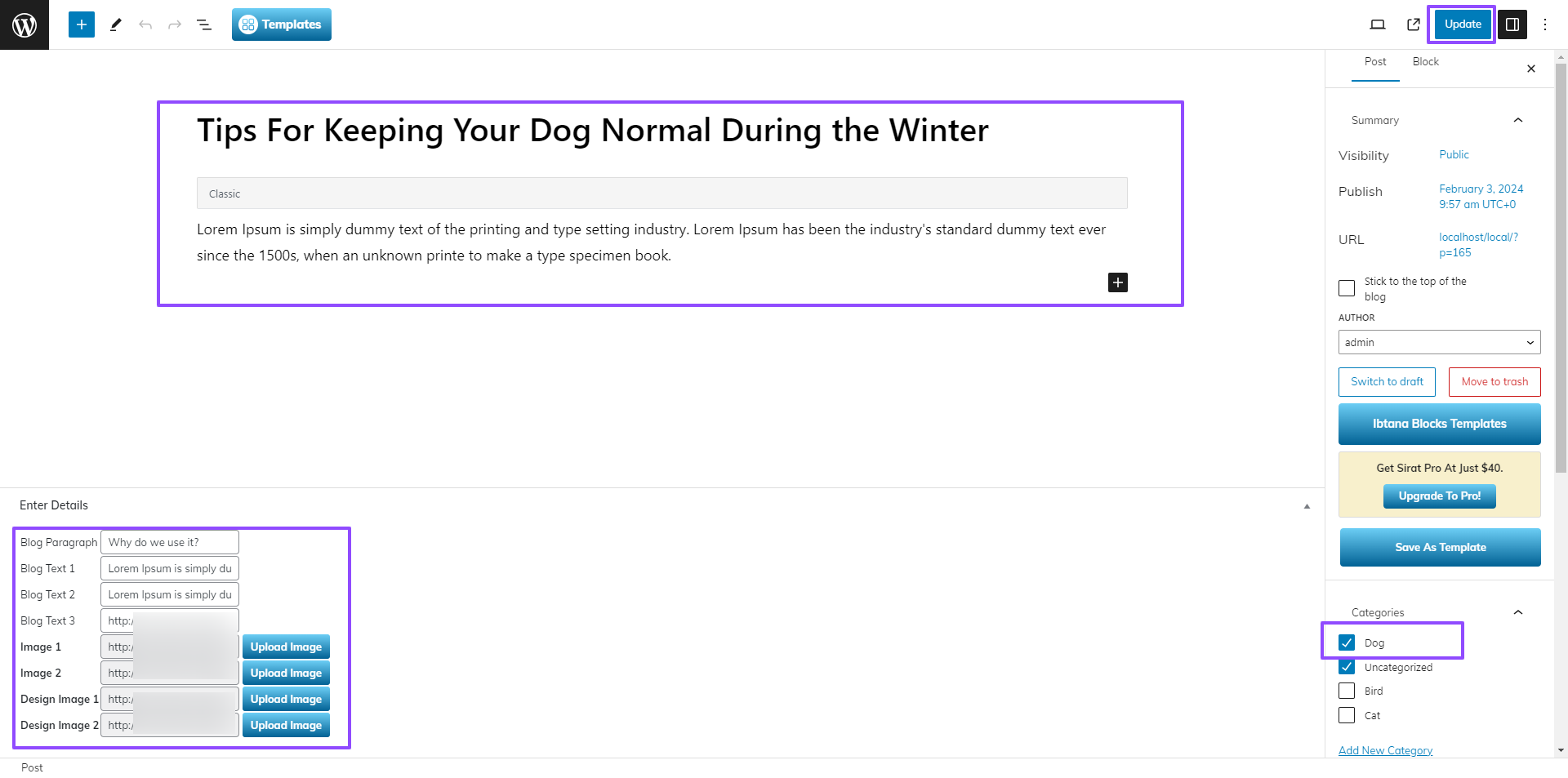Select the Post tab in sidebar
Viewport: 1568px width, 778px height.
(1375, 62)
